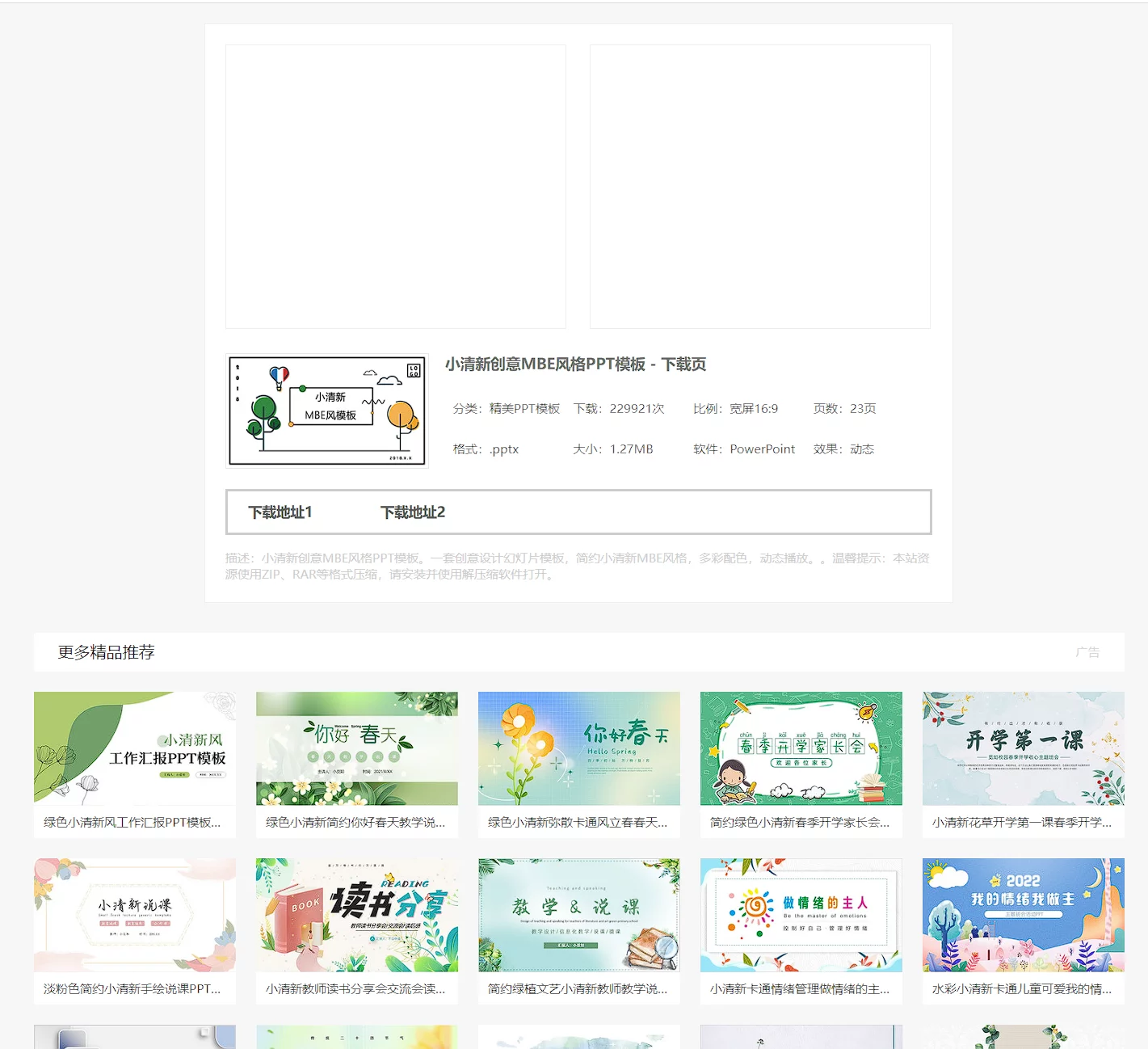The image size is (1148, 1049).
Task: Open the 开学第一课 template thumbnail
Action: click(1023, 748)
